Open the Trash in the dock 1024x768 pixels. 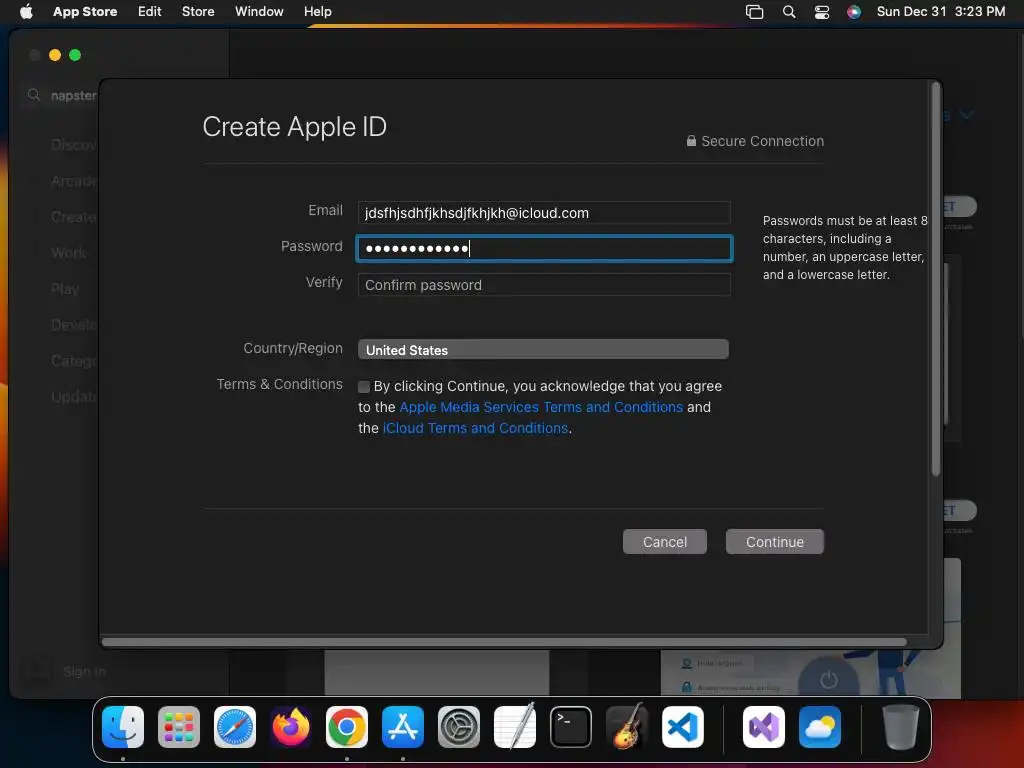tap(901, 727)
